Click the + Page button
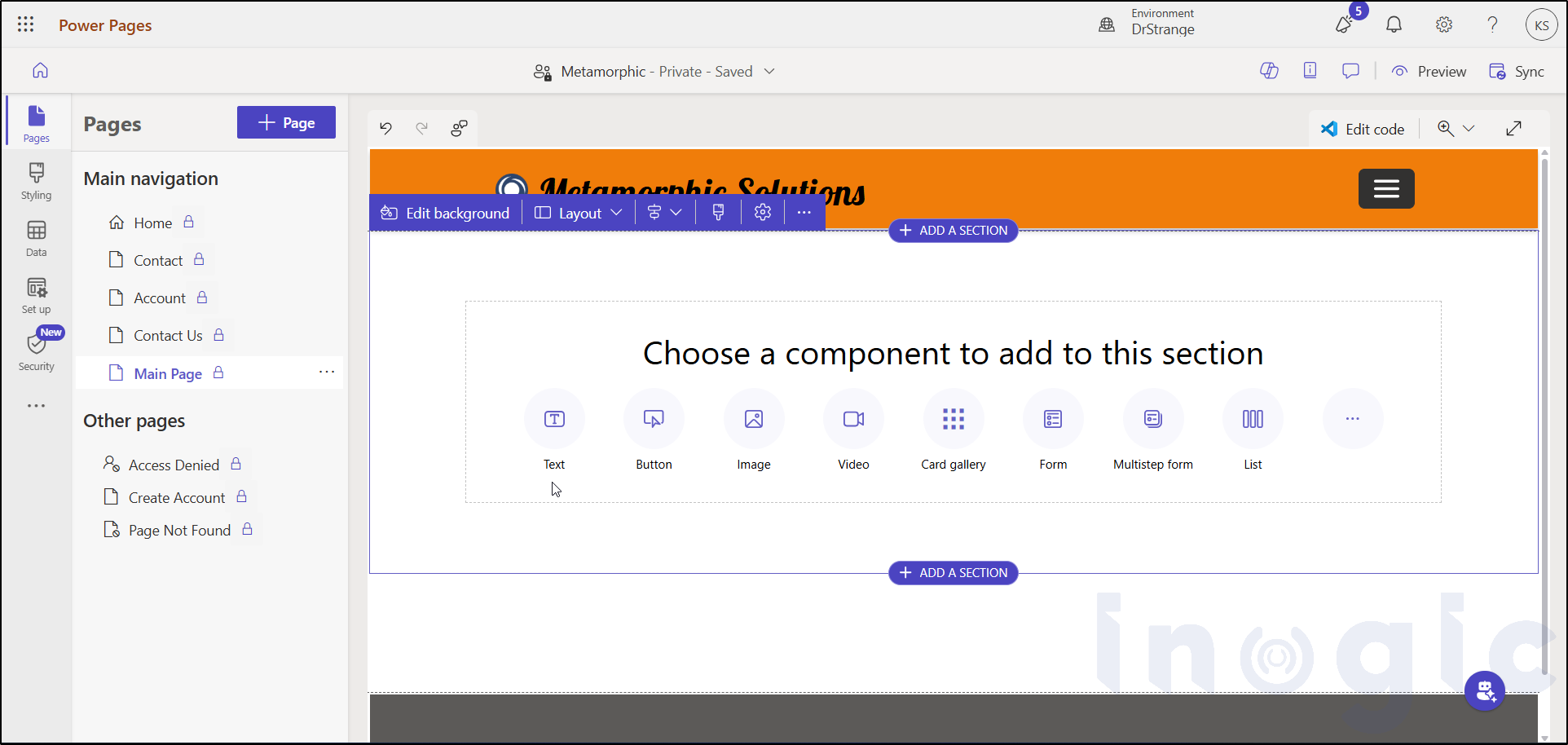Viewport: 1568px width, 745px height. click(286, 122)
